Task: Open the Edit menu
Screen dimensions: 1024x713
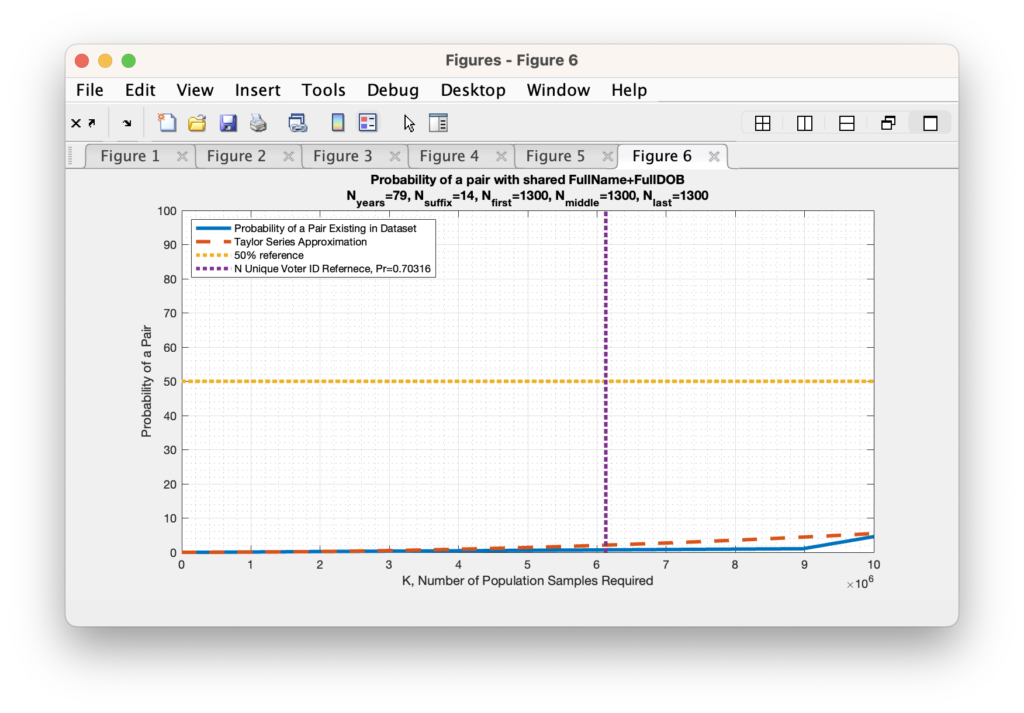Action: pyautogui.click(x=140, y=90)
